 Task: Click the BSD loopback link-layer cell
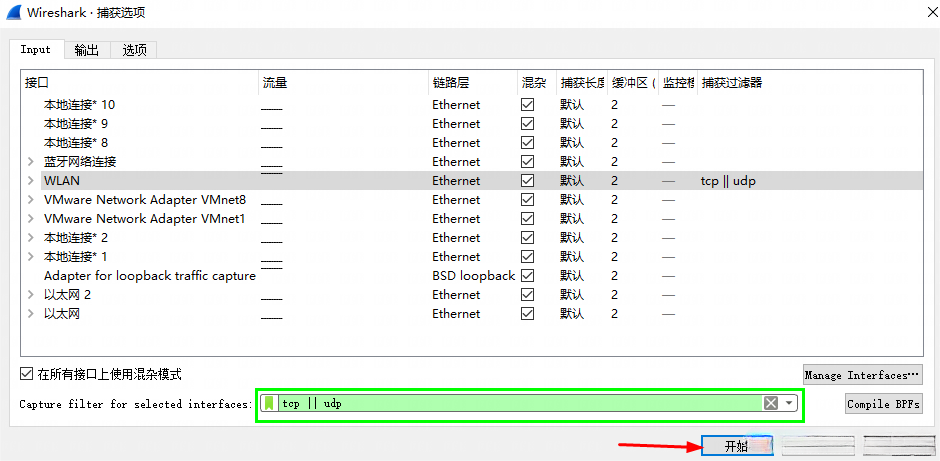(x=474, y=276)
